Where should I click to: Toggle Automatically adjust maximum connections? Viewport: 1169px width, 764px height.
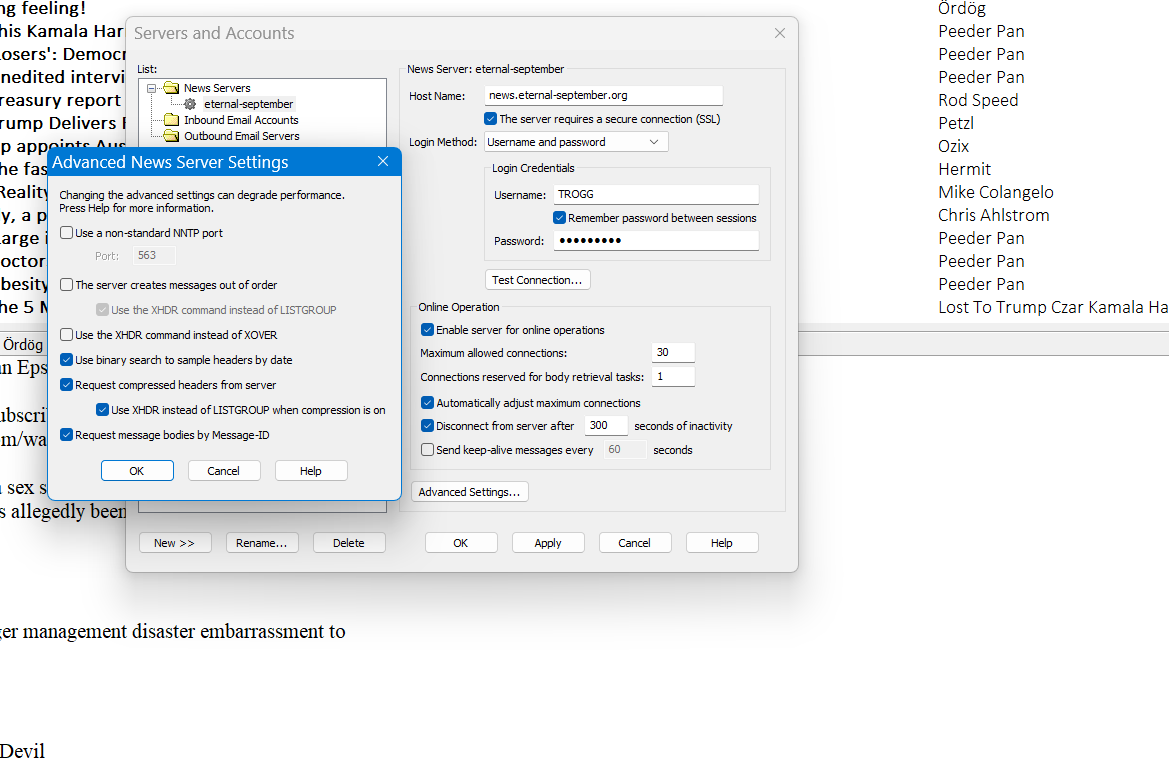(x=427, y=402)
